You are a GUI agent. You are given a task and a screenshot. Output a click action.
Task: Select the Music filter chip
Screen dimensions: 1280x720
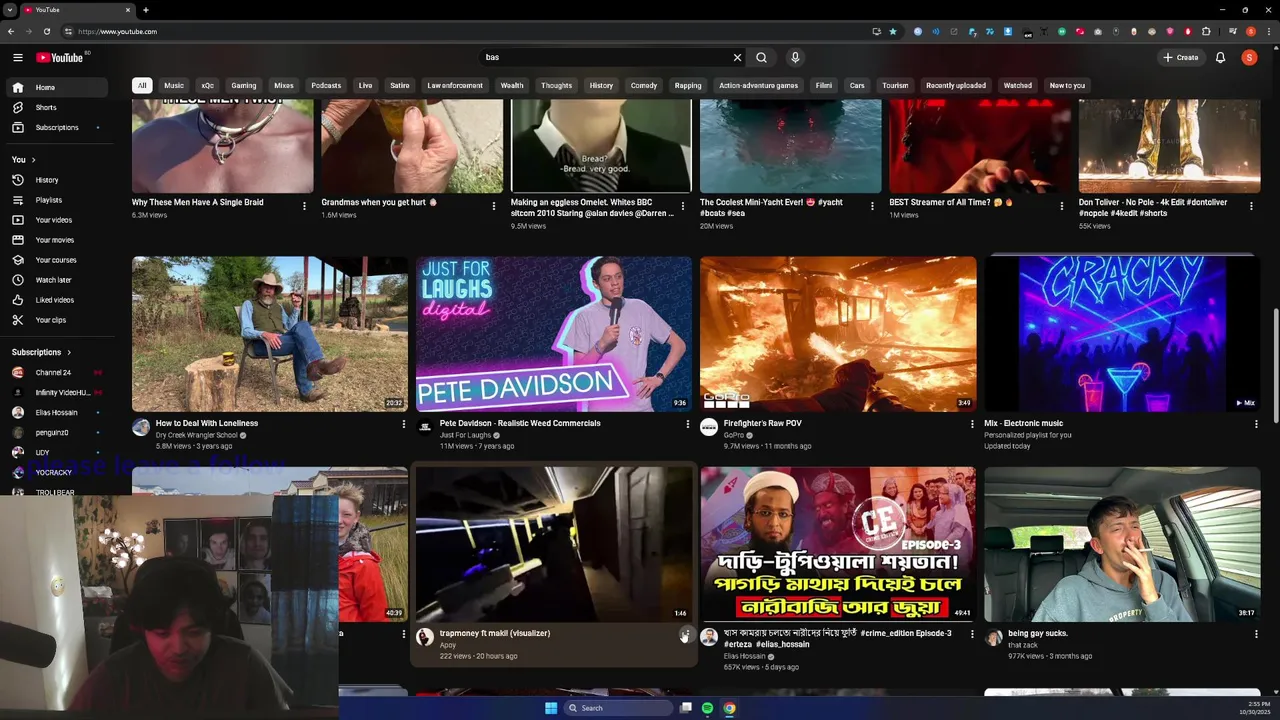pyautogui.click(x=174, y=85)
